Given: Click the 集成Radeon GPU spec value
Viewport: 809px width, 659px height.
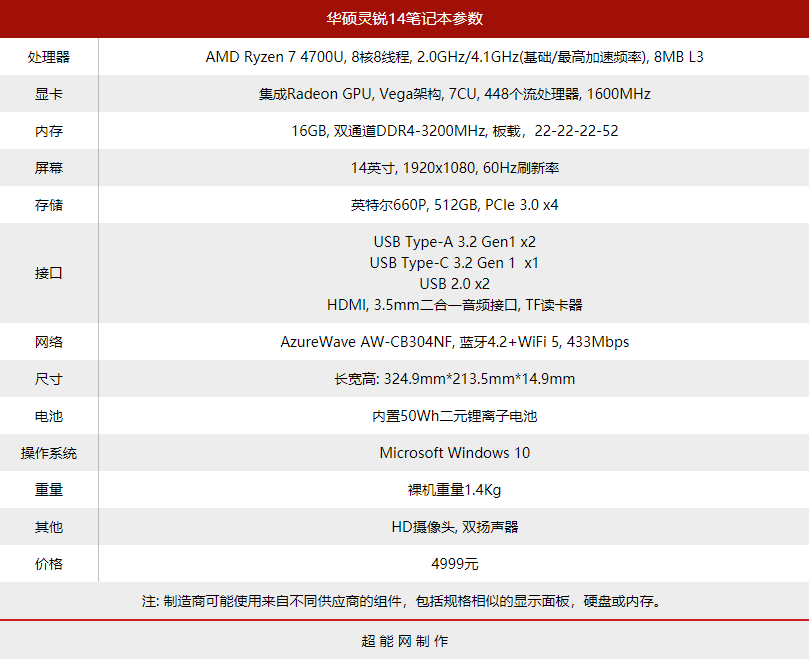Looking at the screenshot, I should [454, 94].
